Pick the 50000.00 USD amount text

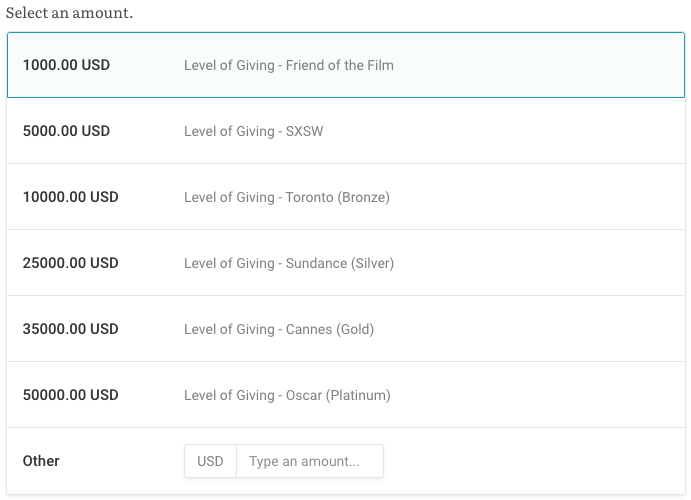70,395
